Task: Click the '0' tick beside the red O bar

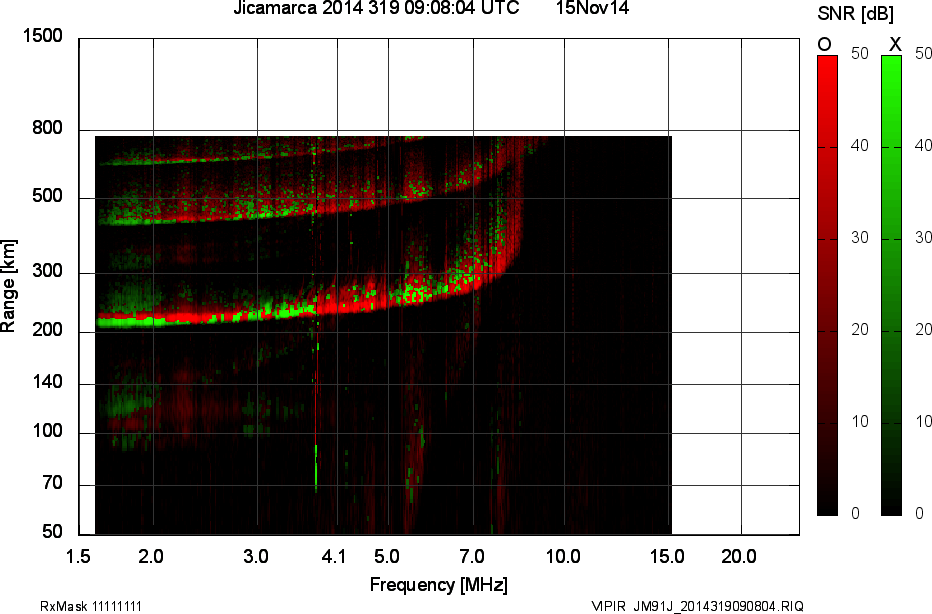Action: point(855,513)
